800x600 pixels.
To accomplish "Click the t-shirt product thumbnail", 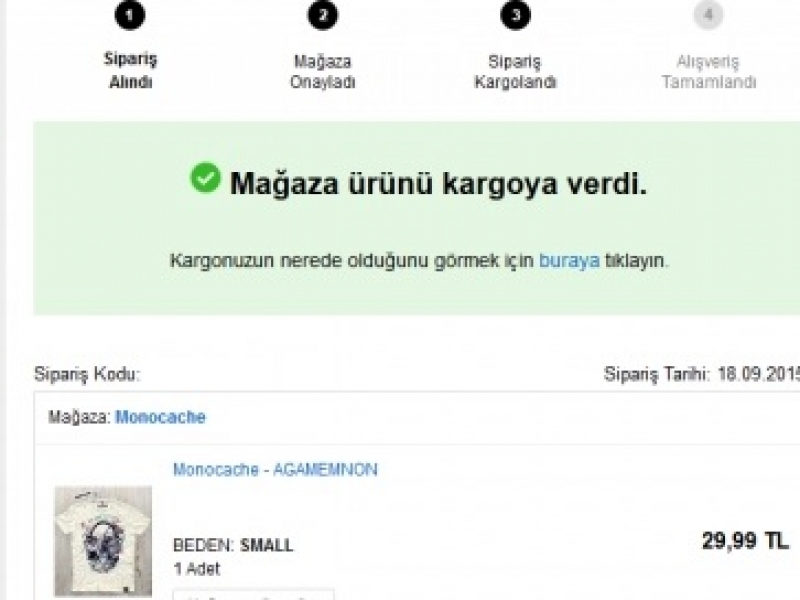I will click(x=103, y=541).
